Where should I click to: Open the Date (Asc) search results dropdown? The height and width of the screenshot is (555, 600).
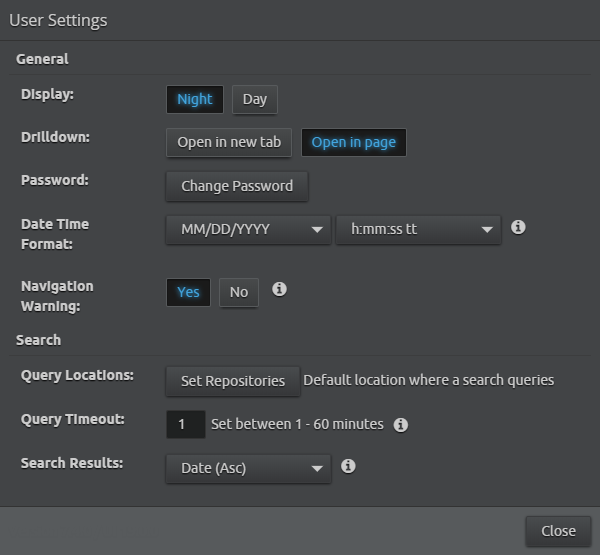(248, 468)
